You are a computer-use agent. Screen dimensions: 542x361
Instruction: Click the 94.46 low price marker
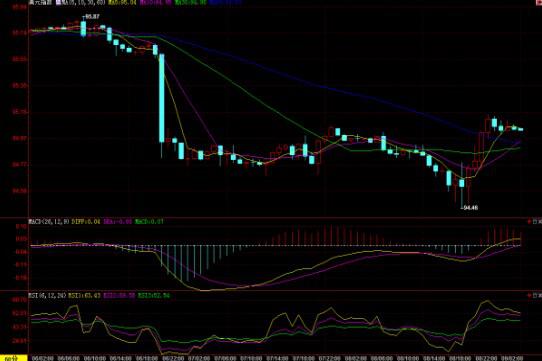[x=470, y=208]
